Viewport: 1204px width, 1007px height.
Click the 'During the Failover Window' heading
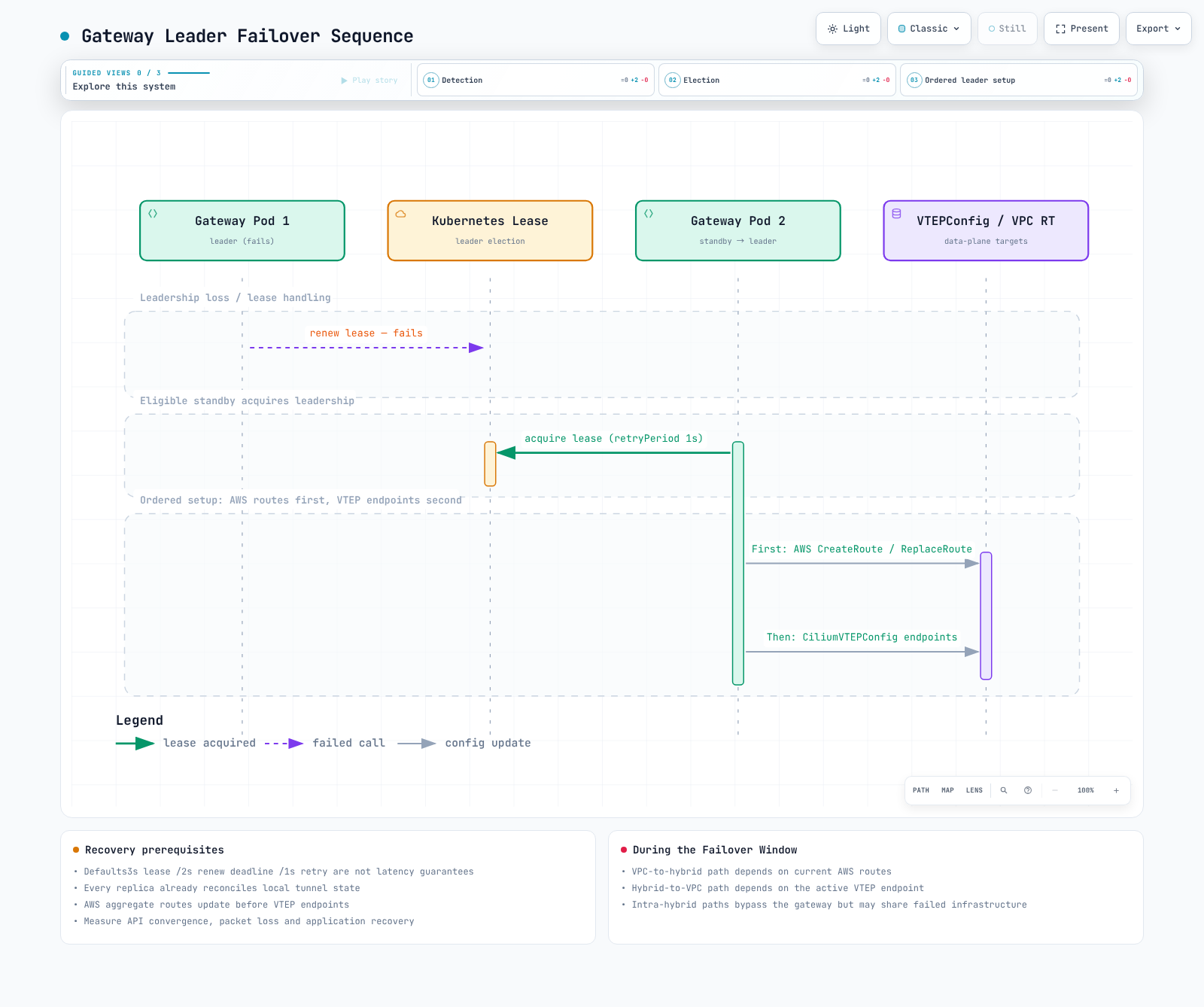pyautogui.click(x=715, y=850)
